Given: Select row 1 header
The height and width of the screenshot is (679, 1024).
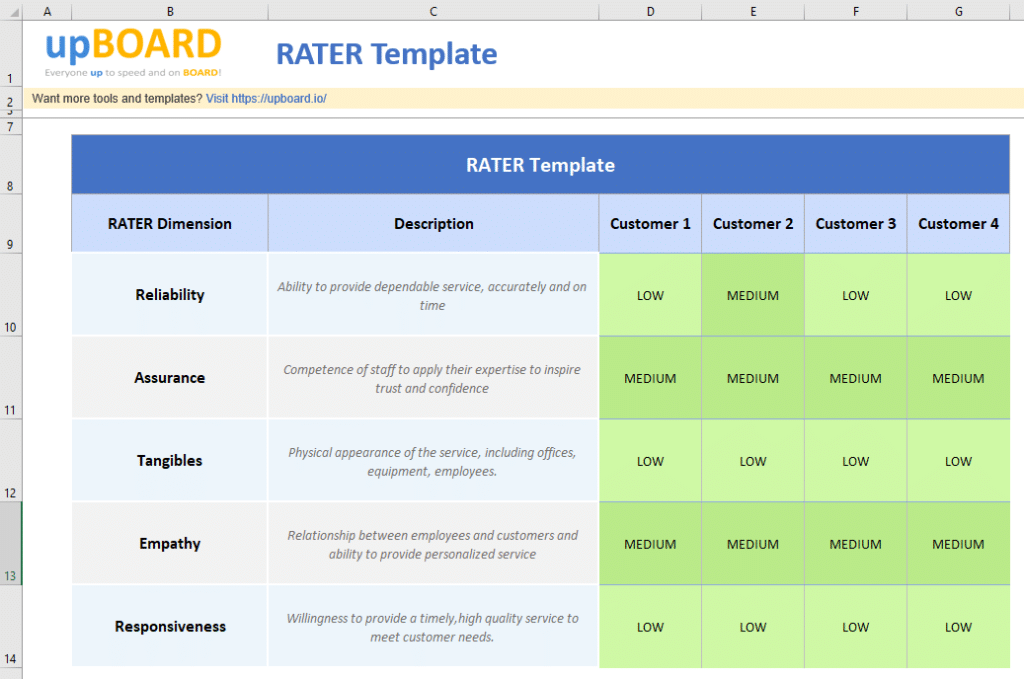Looking at the screenshot, I should [10, 54].
